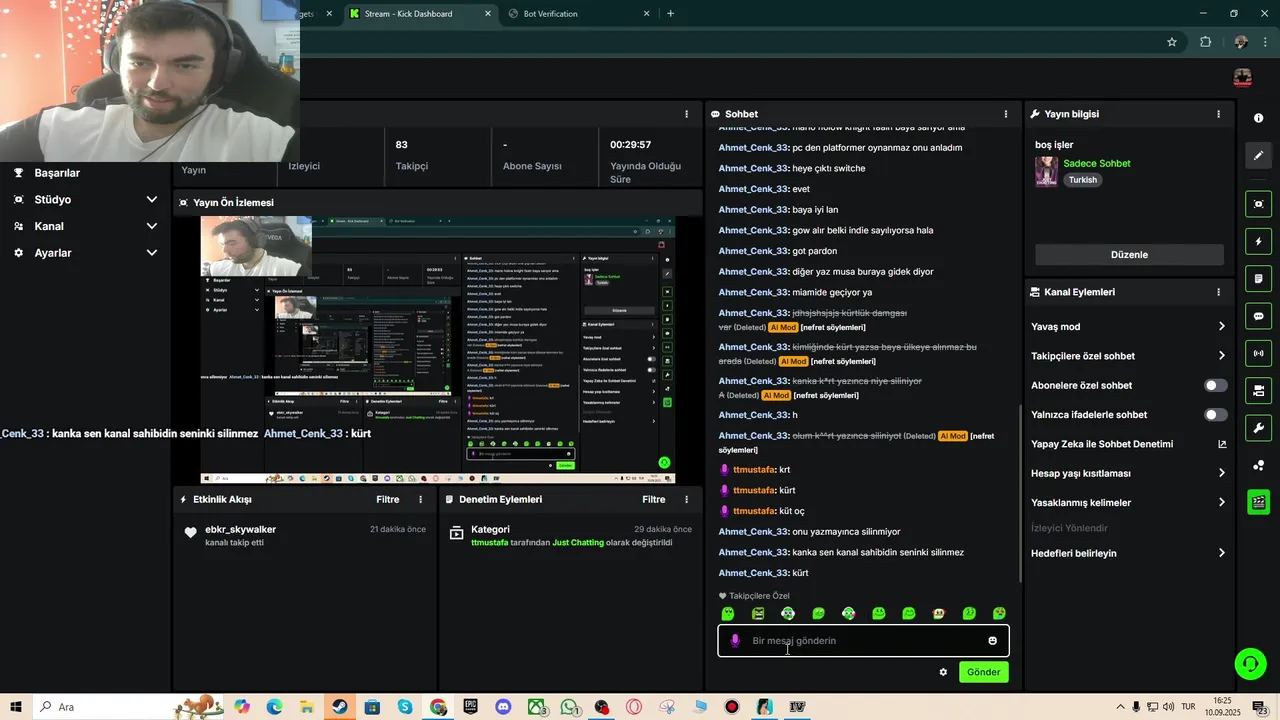
Task: Close the Bot Verification tab
Action: [647, 14]
